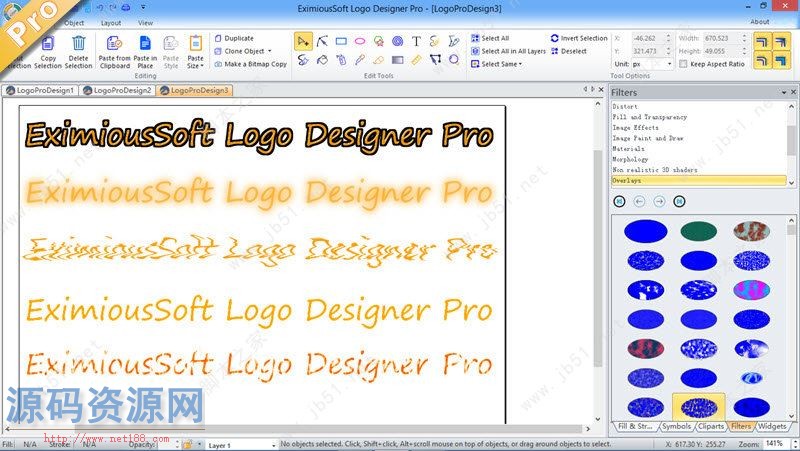Pick the red-blue camouflage overlay filter

pyautogui.click(x=646, y=349)
